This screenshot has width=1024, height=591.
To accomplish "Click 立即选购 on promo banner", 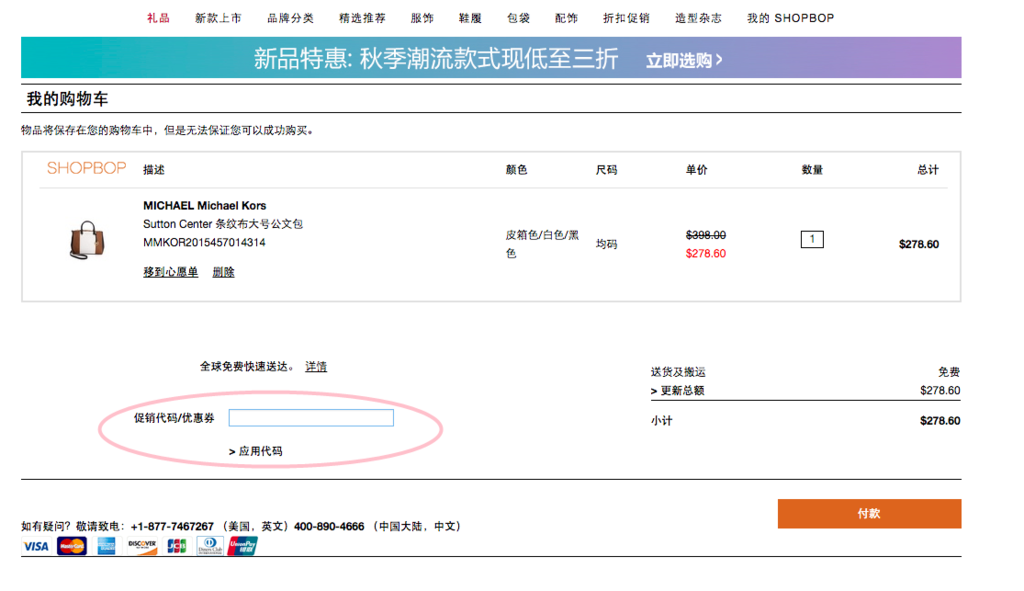I will coord(684,60).
